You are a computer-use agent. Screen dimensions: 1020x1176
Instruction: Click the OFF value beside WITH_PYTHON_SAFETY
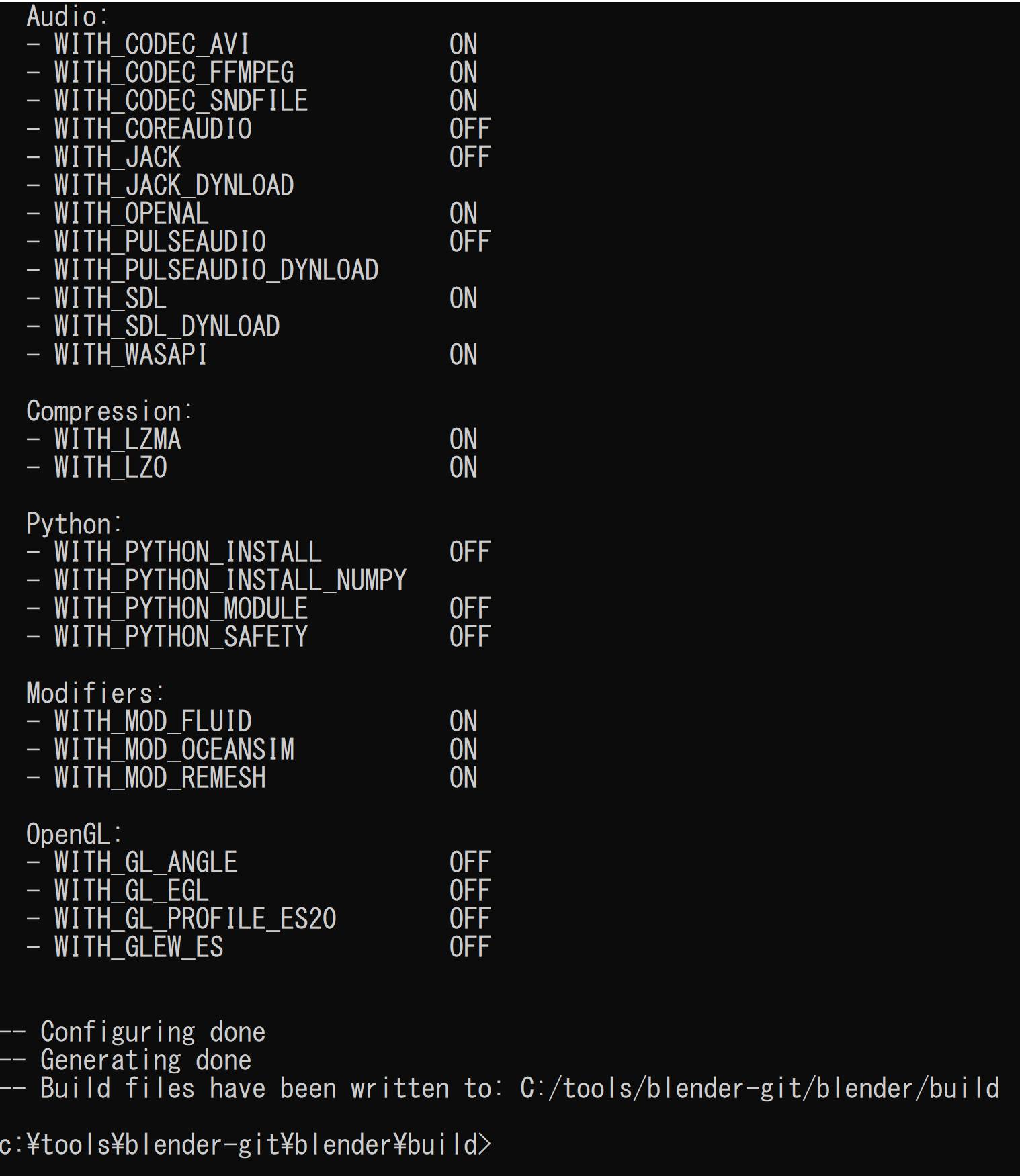point(470,637)
